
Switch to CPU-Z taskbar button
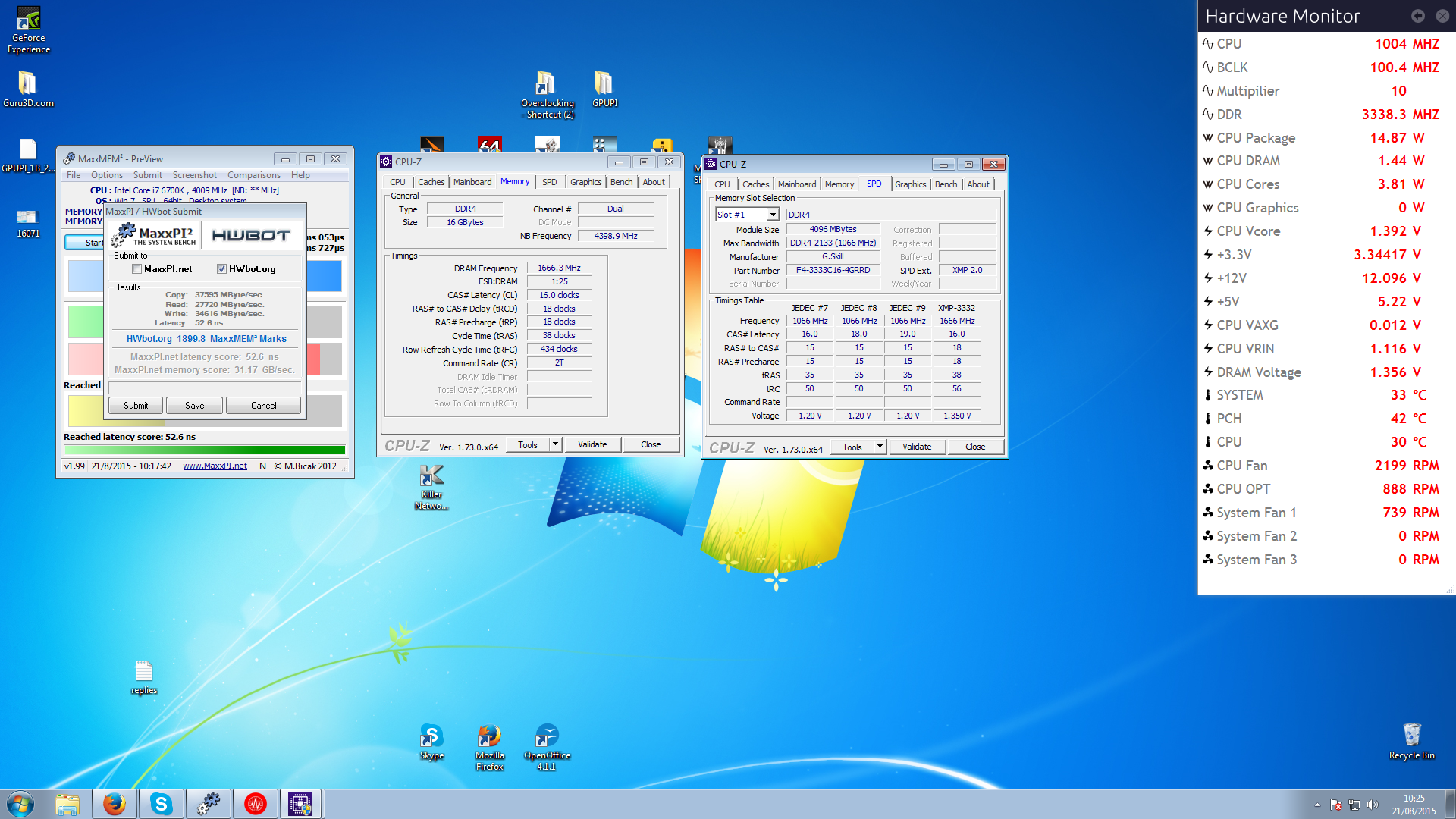click(301, 804)
